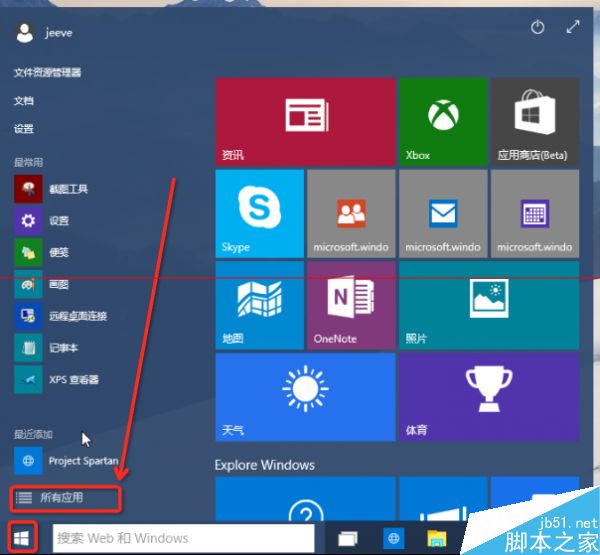Open the Calendar microsoft.windo tile

[535, 214]
